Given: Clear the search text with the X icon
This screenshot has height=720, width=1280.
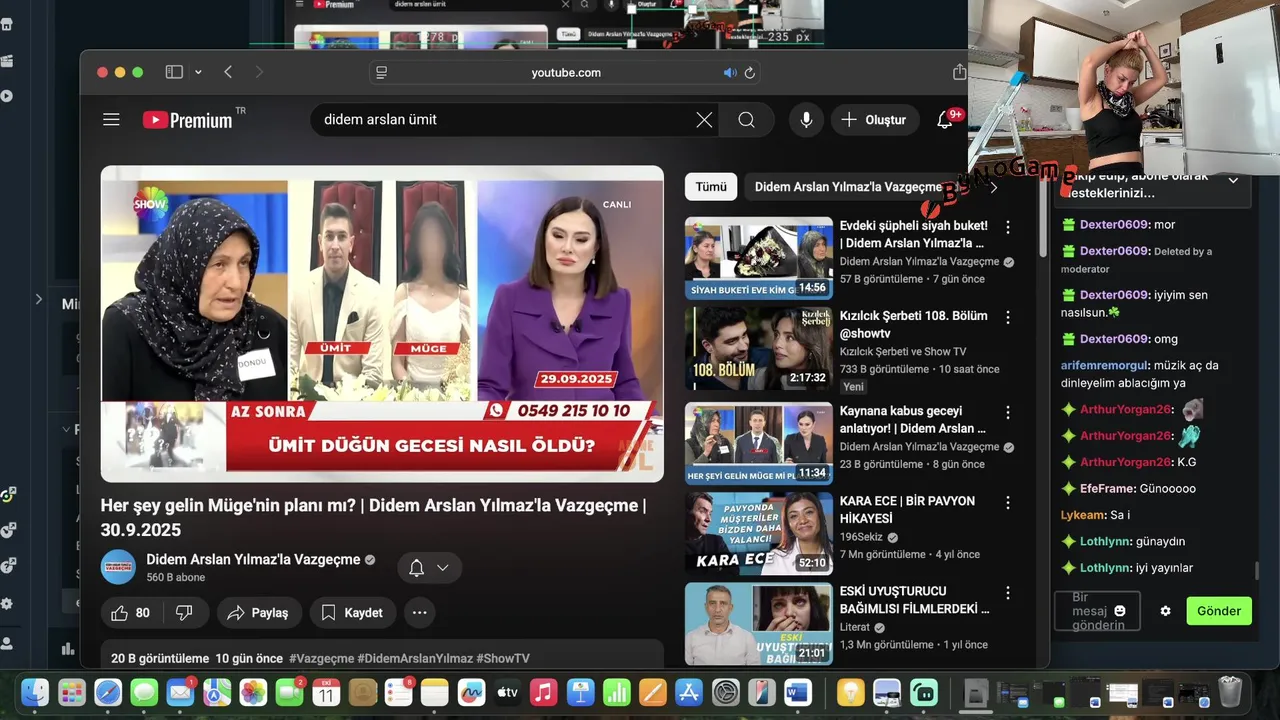Looking at the screenshot, I should [x=704, y=120].
